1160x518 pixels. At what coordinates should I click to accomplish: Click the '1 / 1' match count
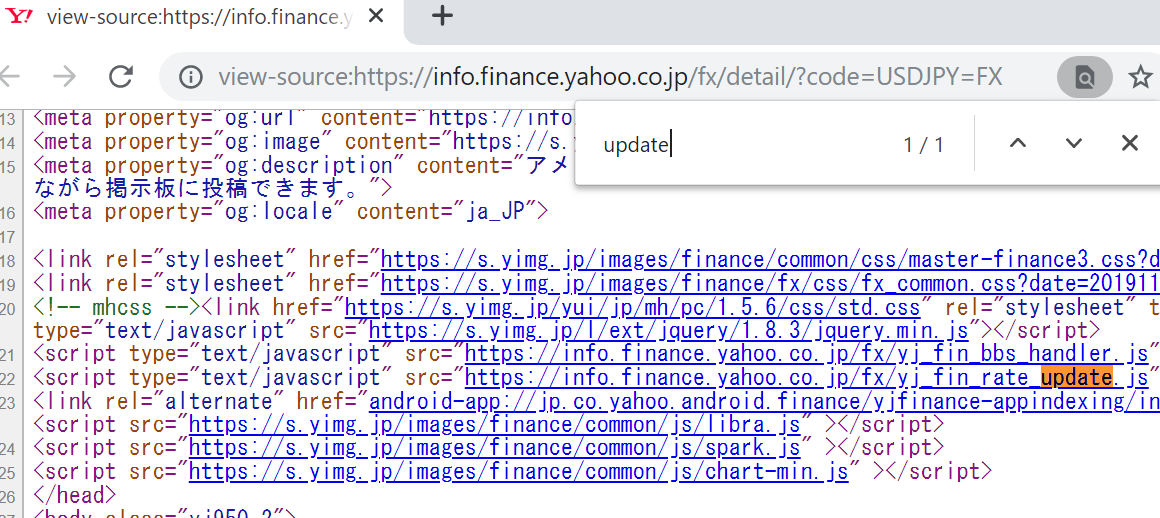(923, 144)
